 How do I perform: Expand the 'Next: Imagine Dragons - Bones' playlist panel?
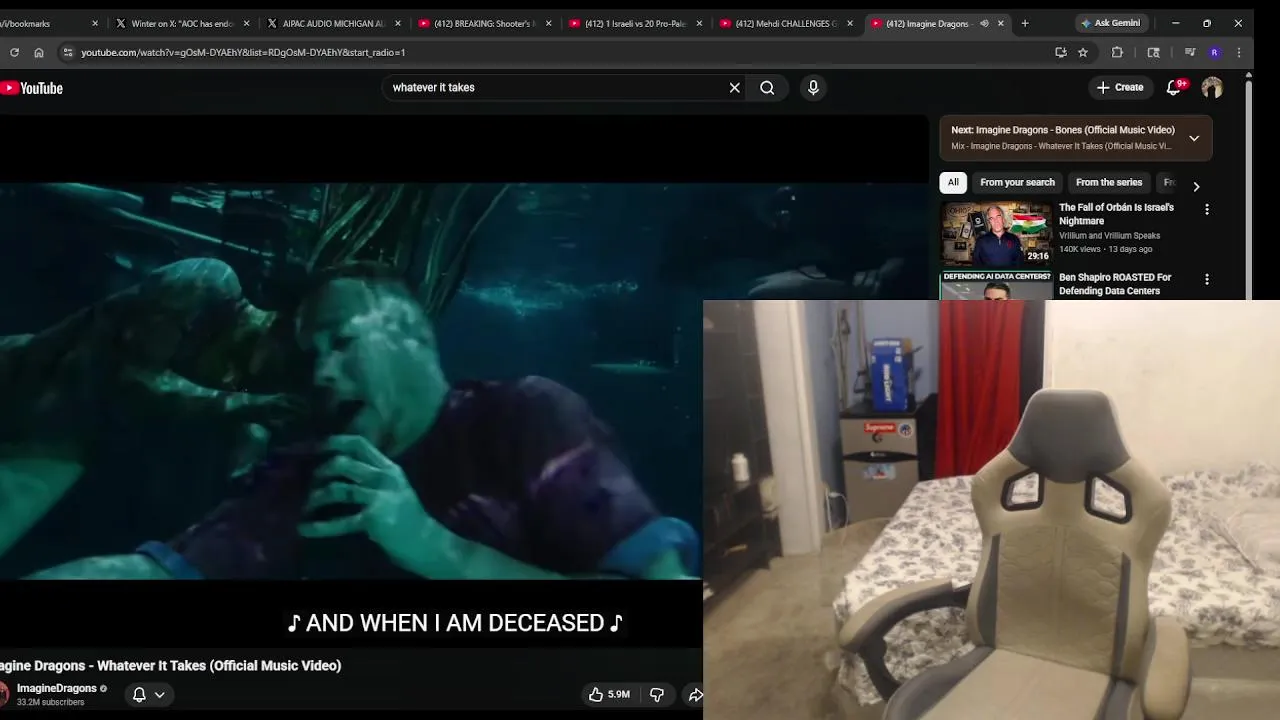tap(1194, 138)
